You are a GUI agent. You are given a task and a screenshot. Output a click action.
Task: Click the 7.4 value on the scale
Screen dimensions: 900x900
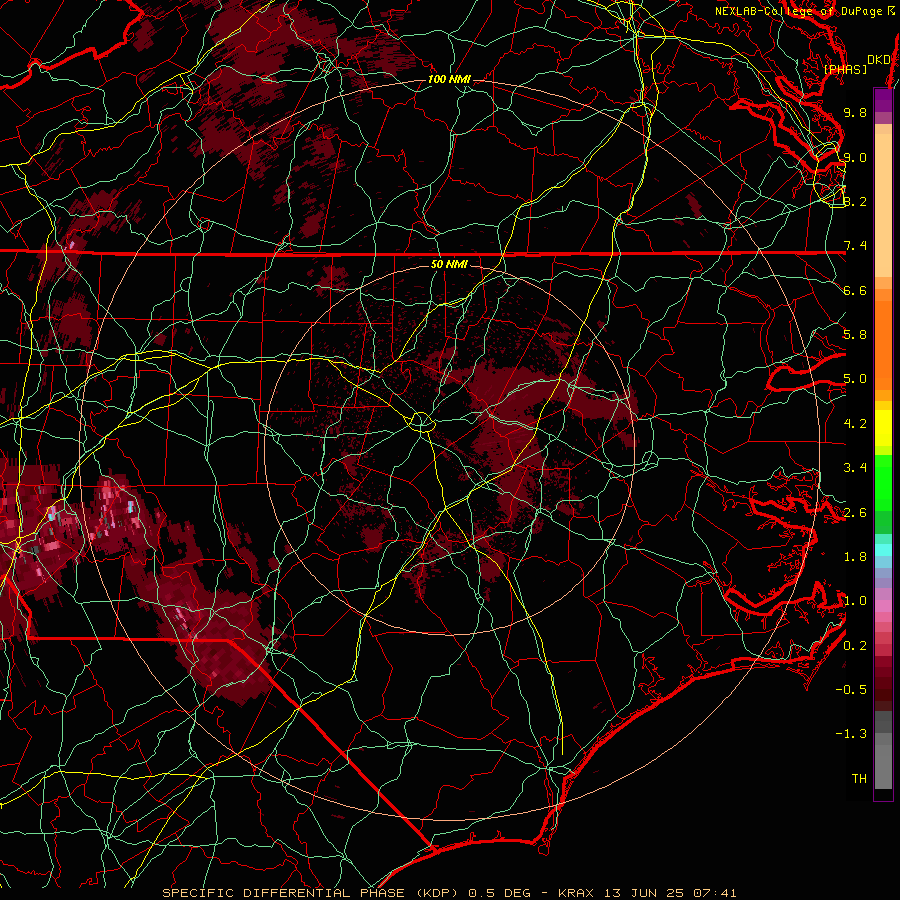point(855,246)
